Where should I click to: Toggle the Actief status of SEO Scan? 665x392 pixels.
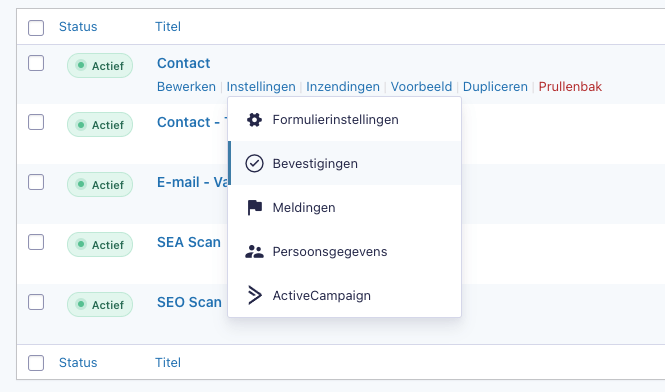[100, 305]
